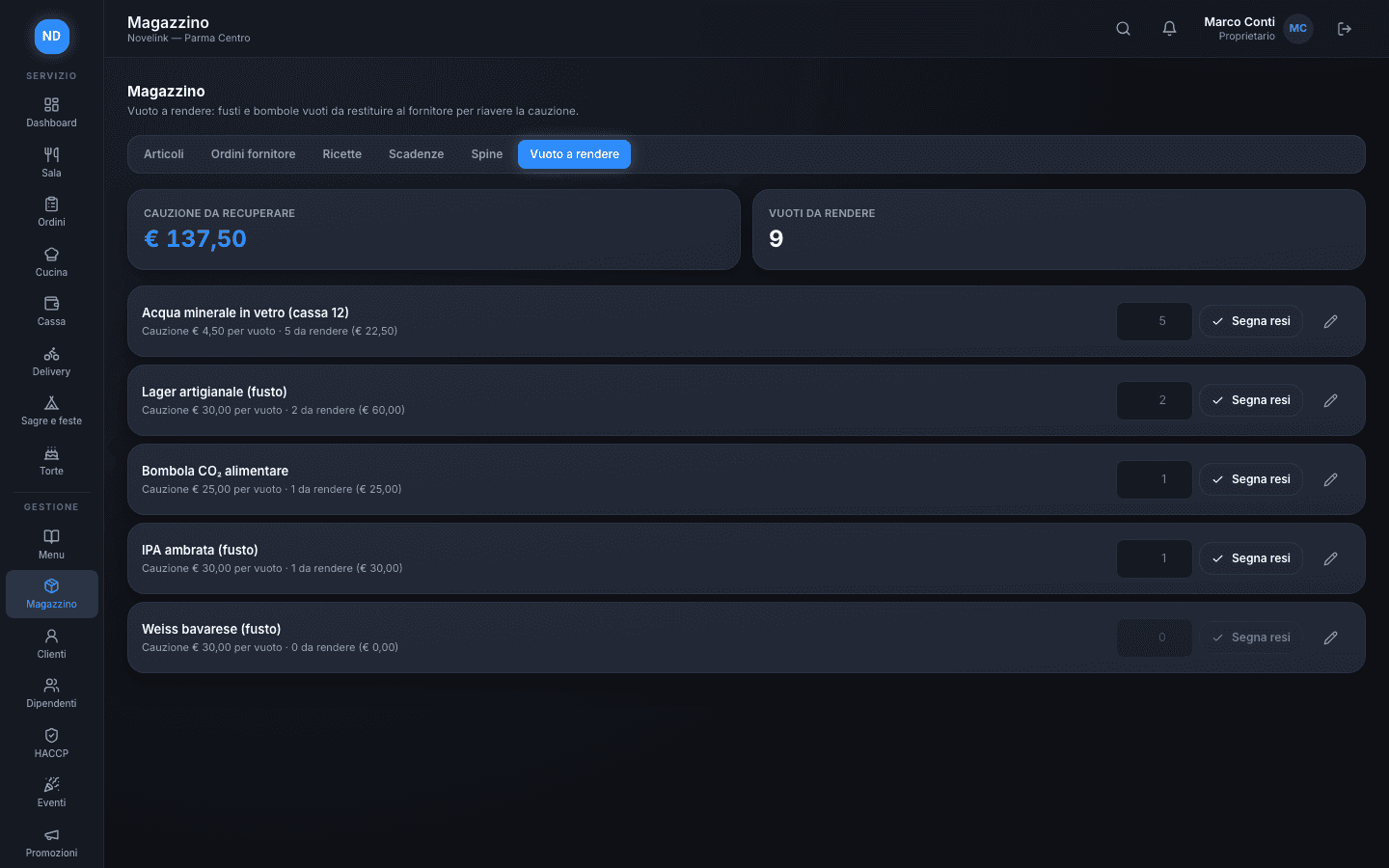Screen dimensions: 1389x868
Task: Open the Scadenze tab
Action: [417, 154]
